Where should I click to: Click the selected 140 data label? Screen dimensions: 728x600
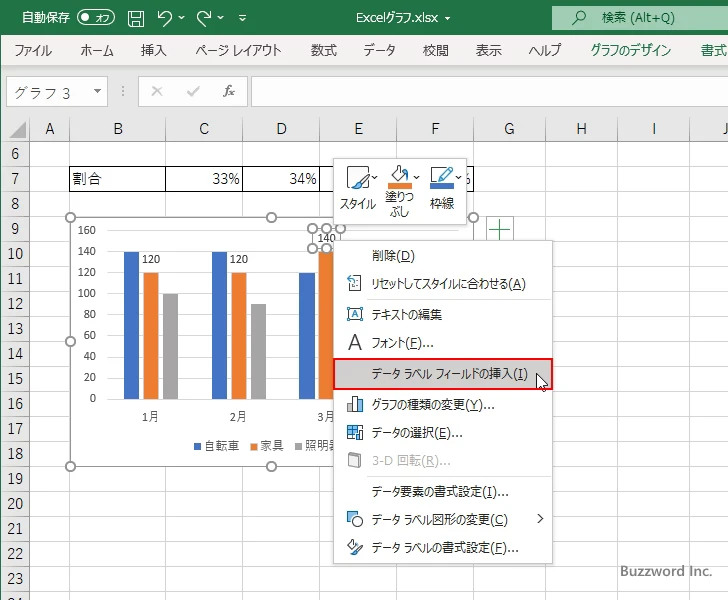326,238
